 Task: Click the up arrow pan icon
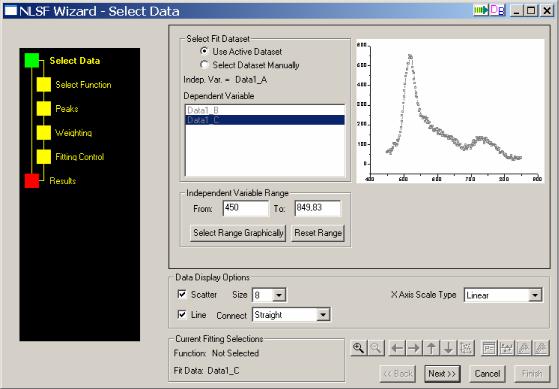click(x=431, y=348)
